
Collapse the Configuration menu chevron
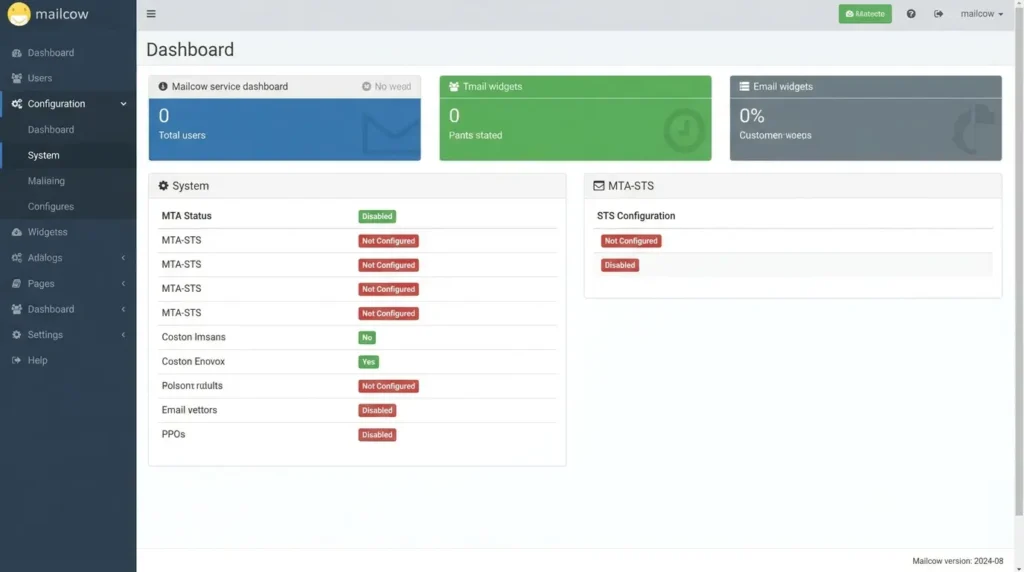point(123,104)
